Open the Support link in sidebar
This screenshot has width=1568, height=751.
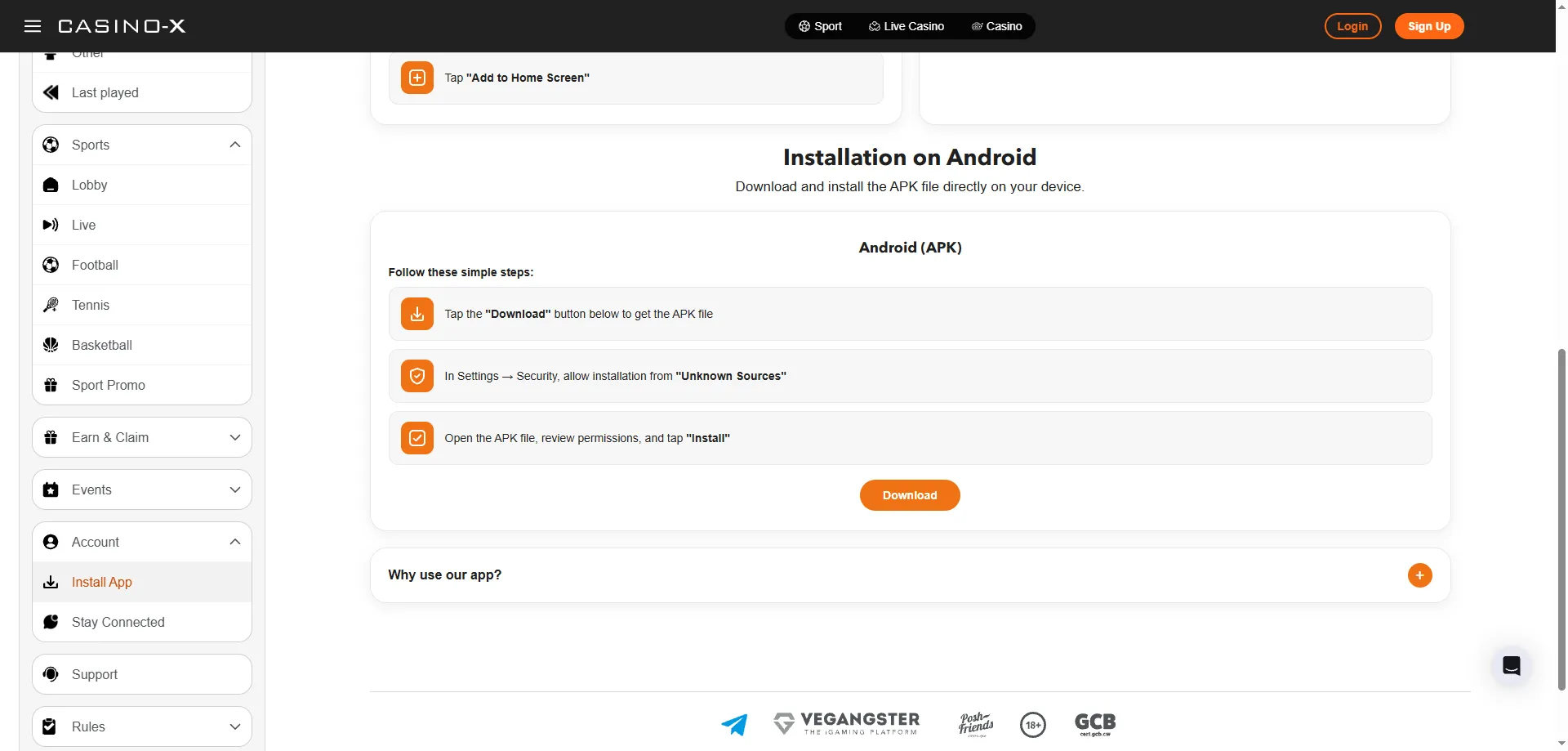click(142, 674)
